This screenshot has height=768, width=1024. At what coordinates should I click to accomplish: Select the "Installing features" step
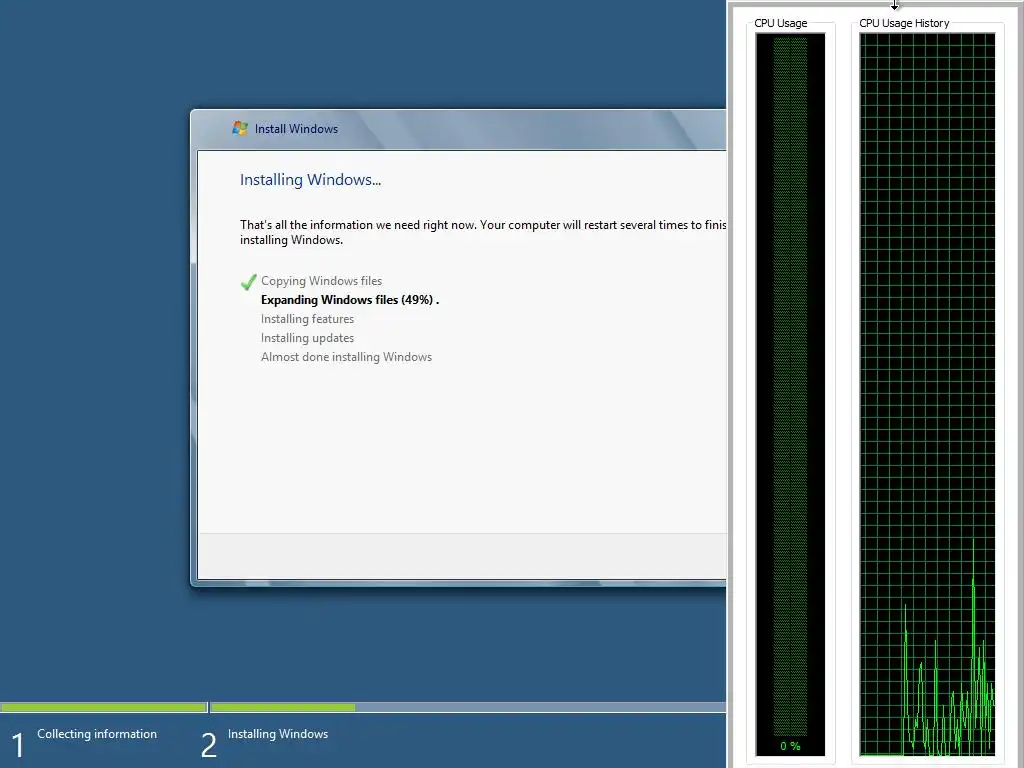coord(308,319)
